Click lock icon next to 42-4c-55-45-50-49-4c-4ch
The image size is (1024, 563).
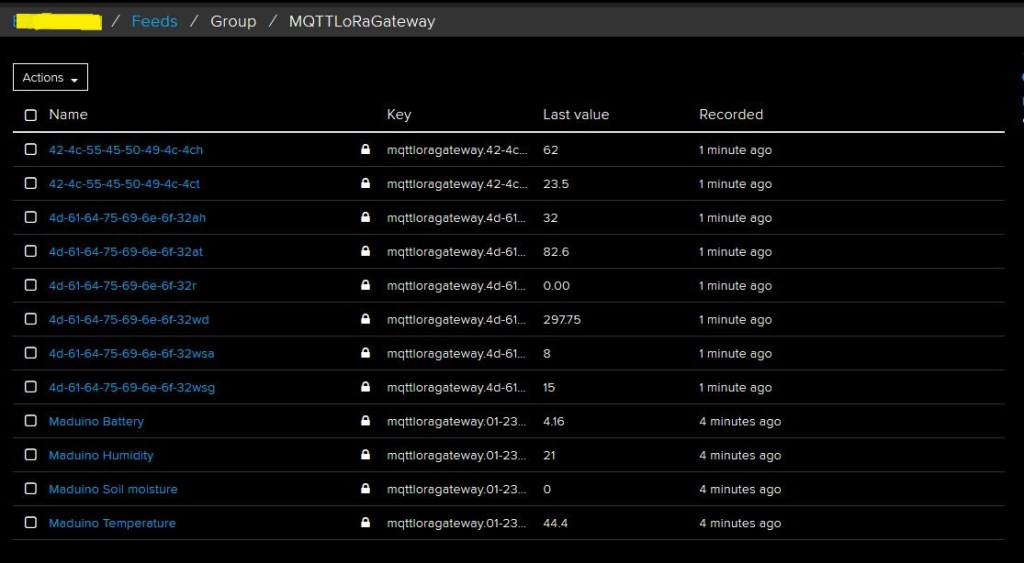click(365, 150)
